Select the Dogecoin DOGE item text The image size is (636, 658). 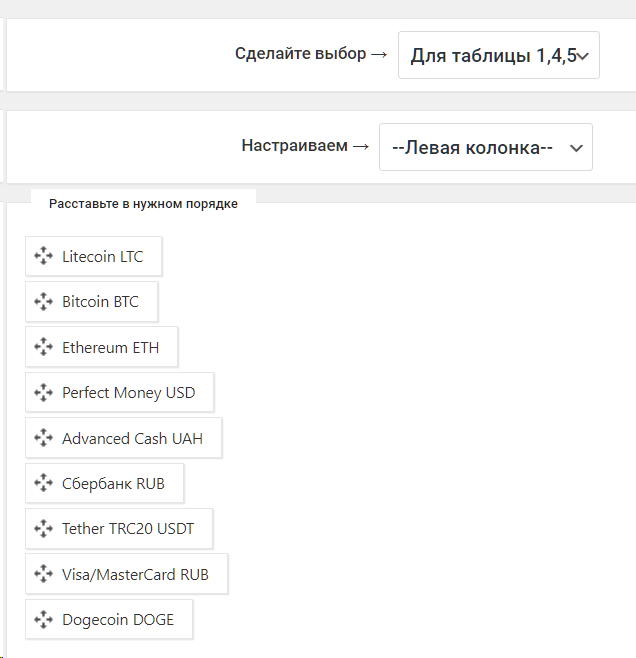click(x=118, y=619)
